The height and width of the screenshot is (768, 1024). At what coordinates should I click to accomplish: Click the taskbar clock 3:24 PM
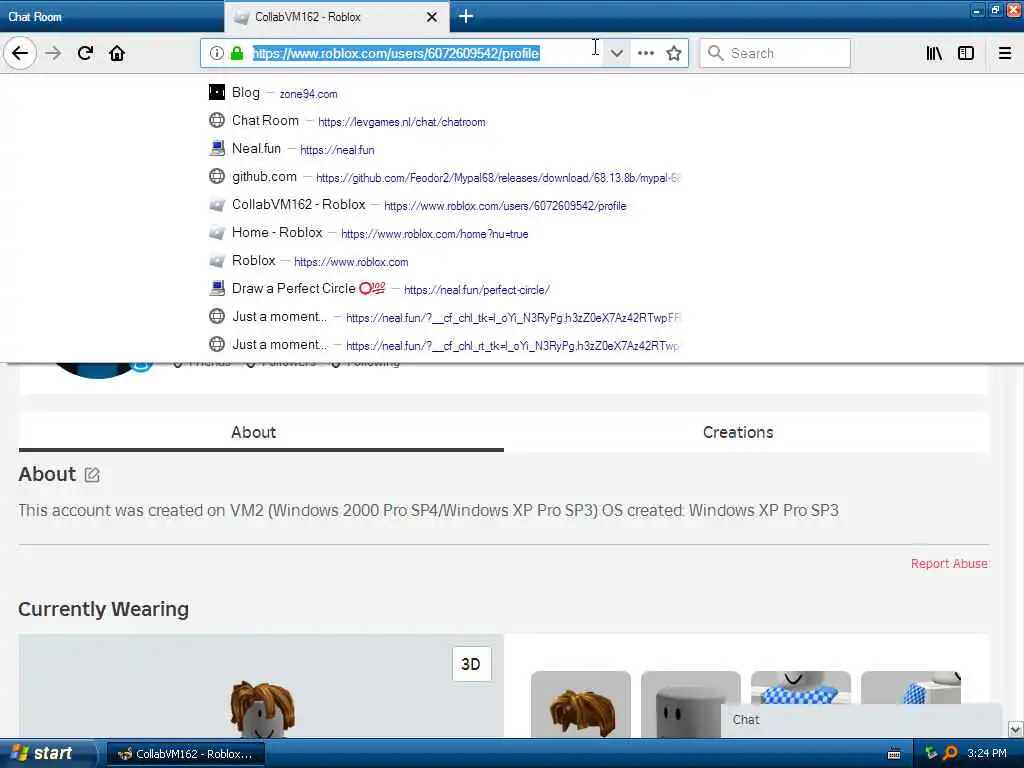click(x=986, y=753)
